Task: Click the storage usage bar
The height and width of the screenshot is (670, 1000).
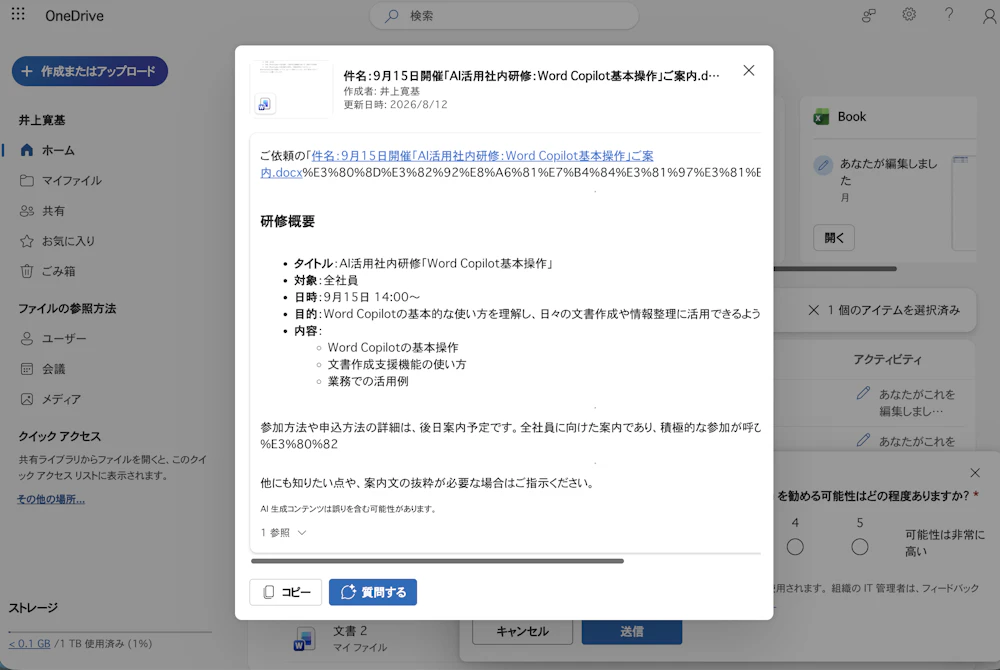Action: pos(110,632)
